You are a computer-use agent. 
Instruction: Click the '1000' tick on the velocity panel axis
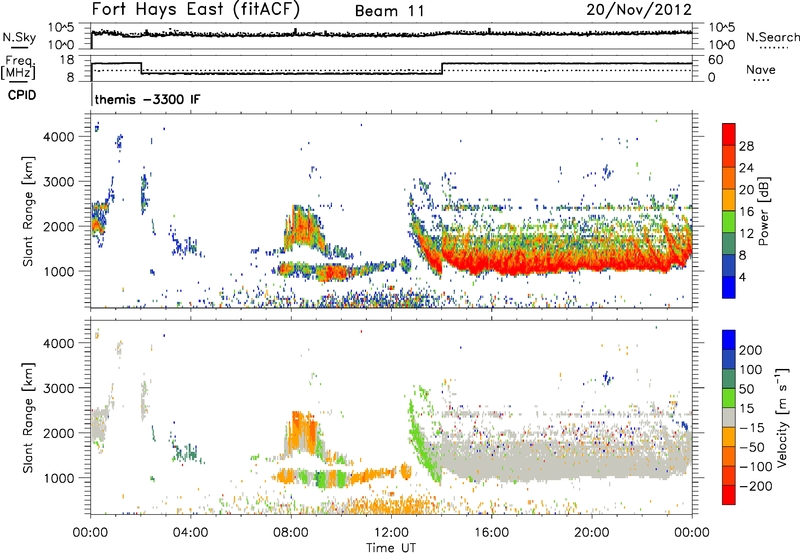(58, 478)
